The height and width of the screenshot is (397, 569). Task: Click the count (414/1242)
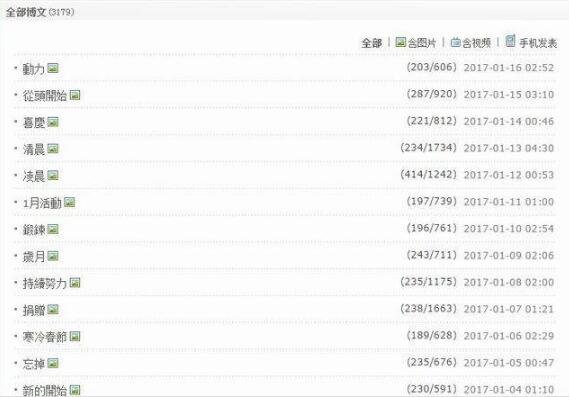point(428,175)
